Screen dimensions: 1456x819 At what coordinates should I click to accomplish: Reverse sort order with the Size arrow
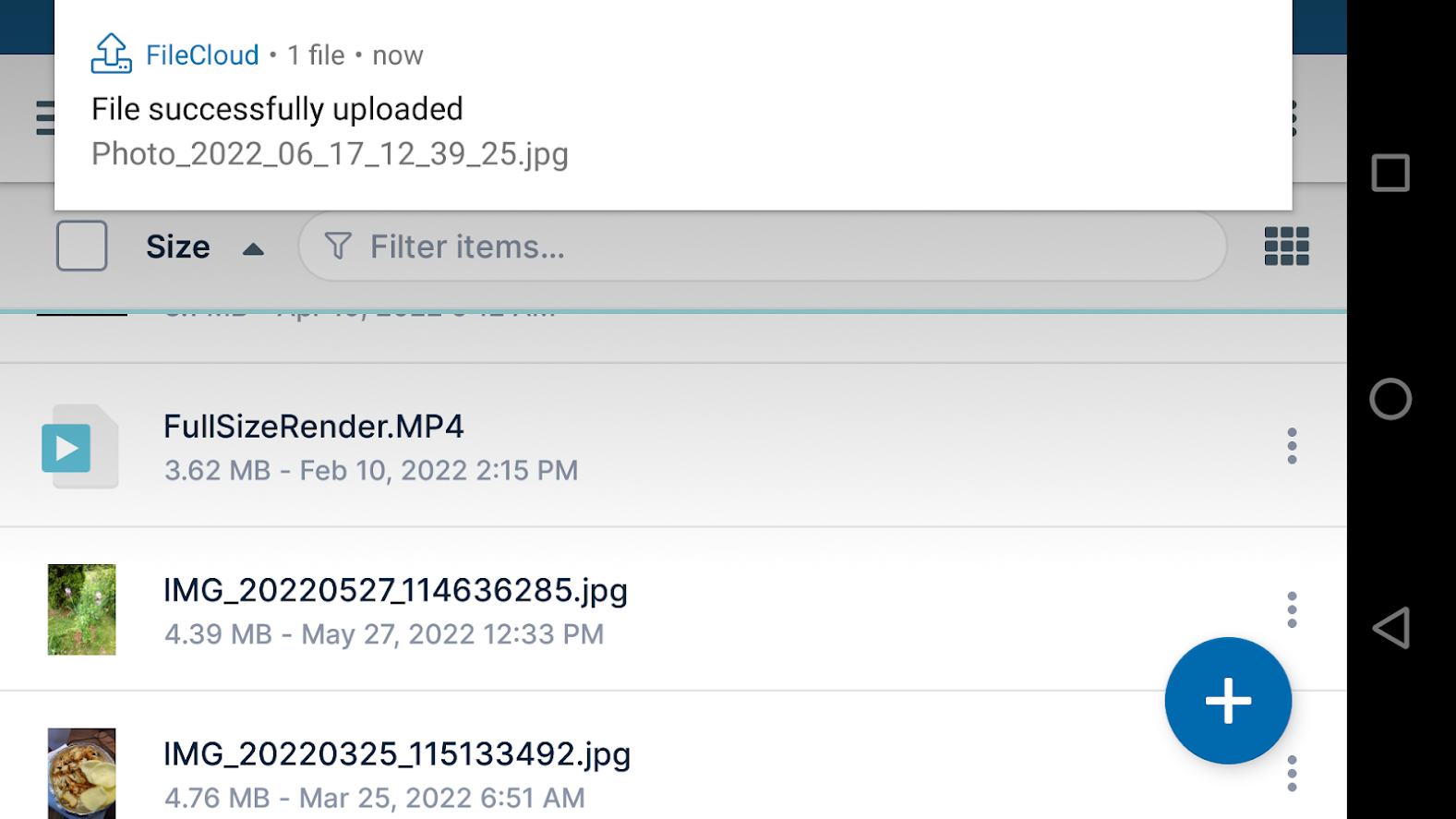click(x=253, y=247)
